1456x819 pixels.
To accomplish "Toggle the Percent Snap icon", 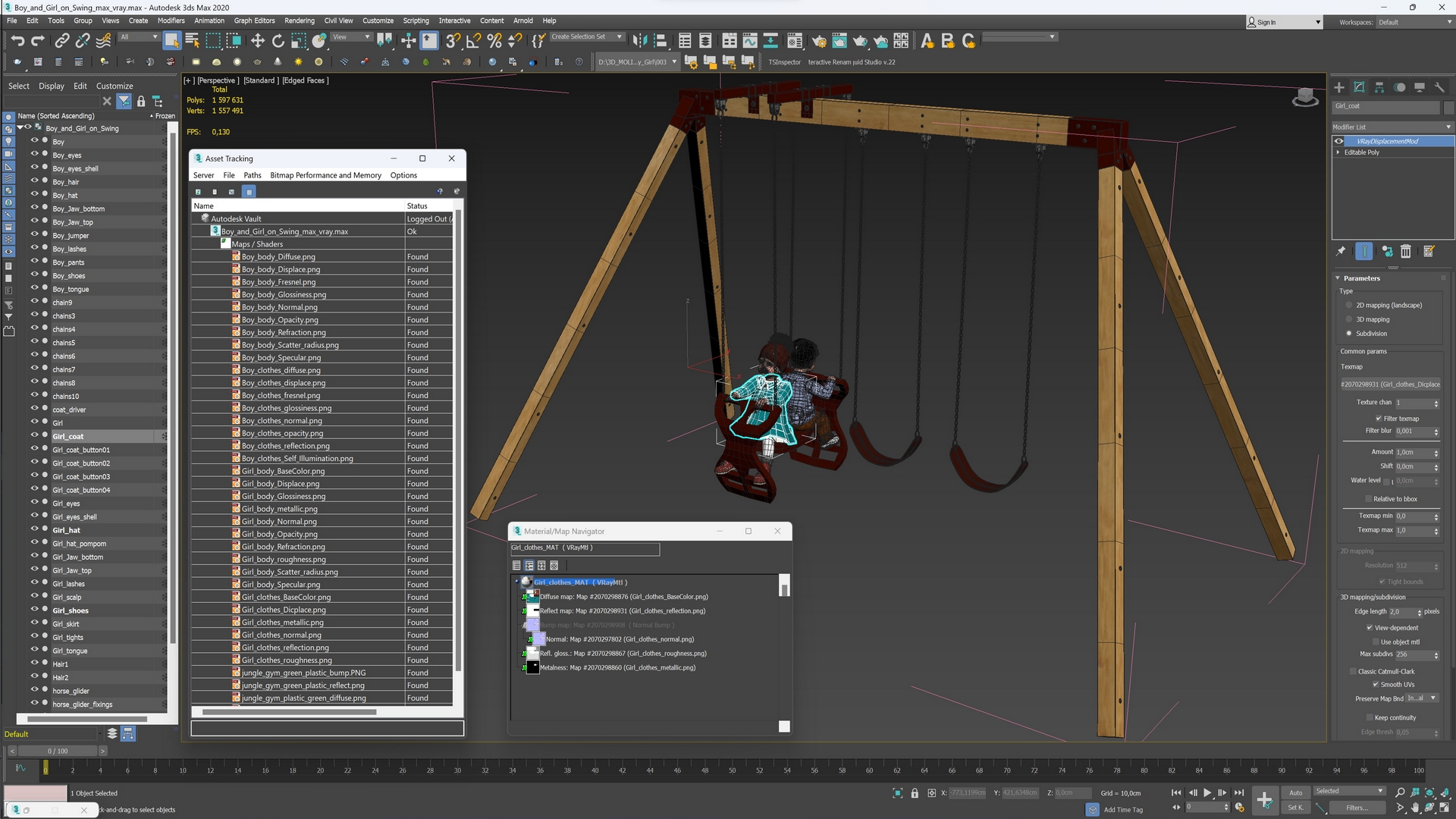I will tap(494, 40).
